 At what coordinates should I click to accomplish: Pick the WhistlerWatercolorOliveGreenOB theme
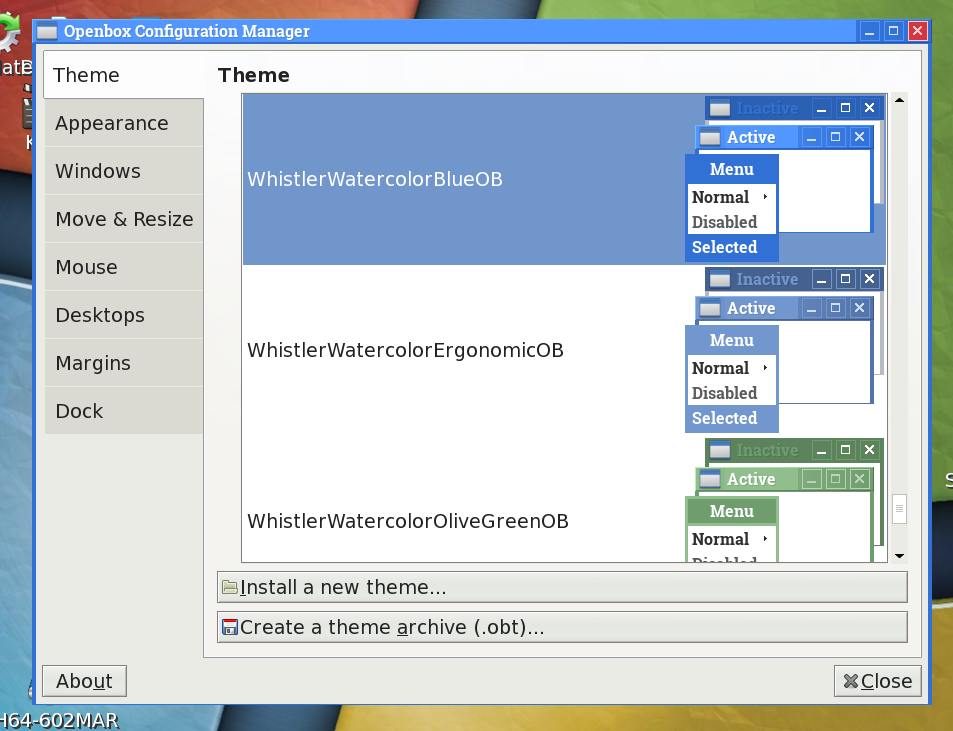[408, 521]
